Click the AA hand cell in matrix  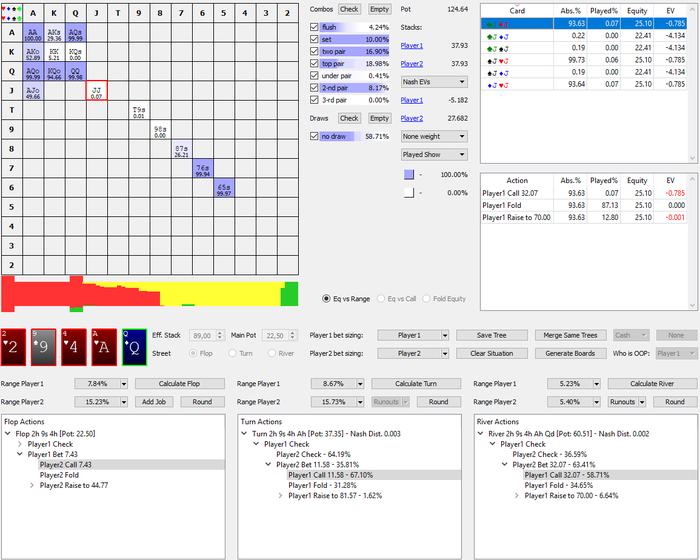33,33
